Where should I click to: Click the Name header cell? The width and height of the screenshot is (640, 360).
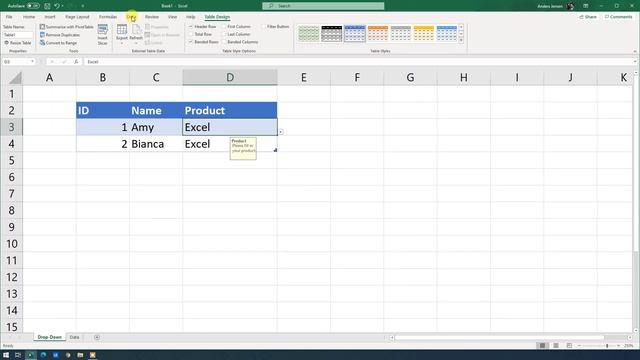tap(156, 111)
